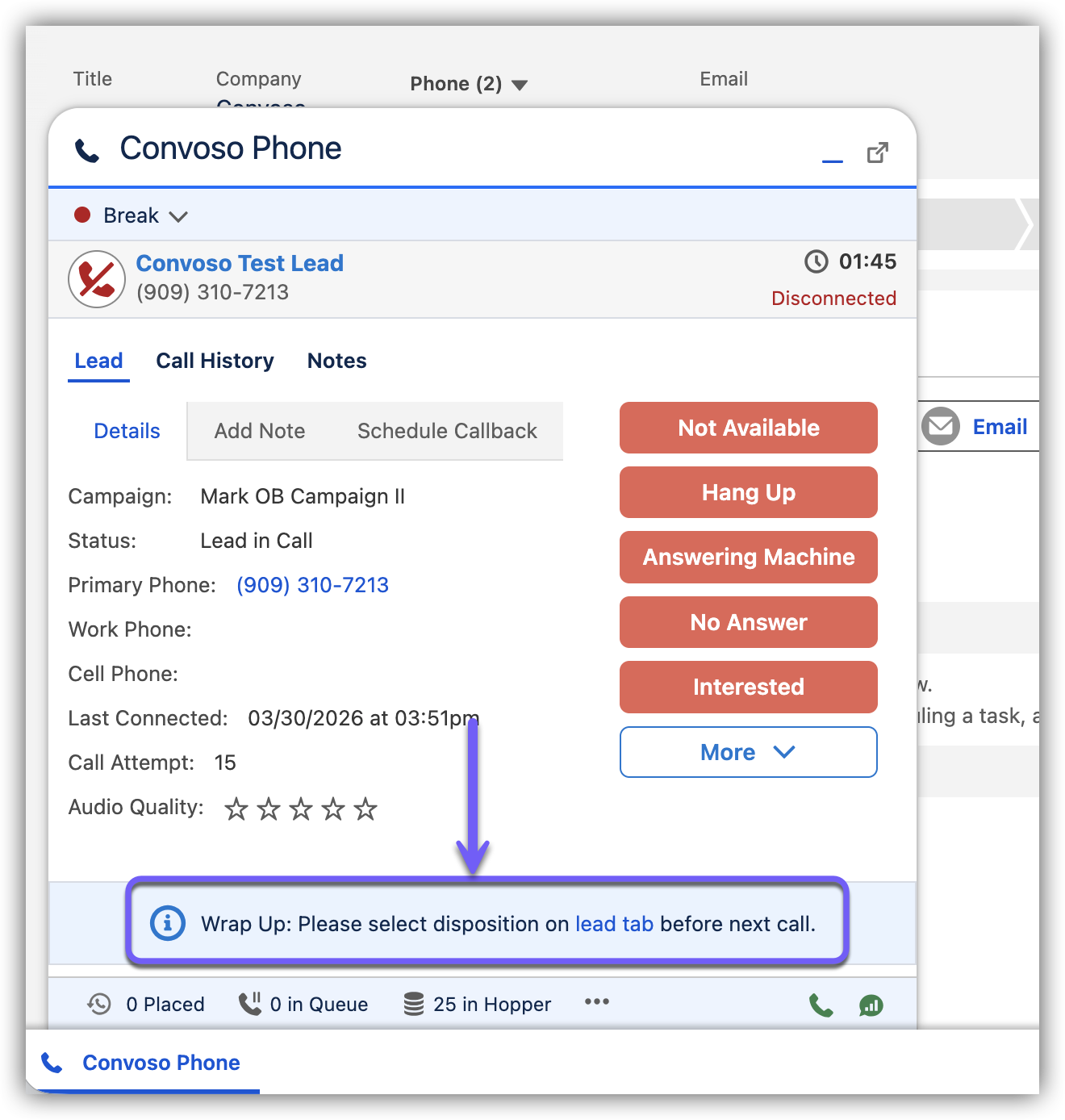This screenshot has height=1120, width=1065.
Task: Click the info icon in Wrap Up banner
Action: coord(168,923)
